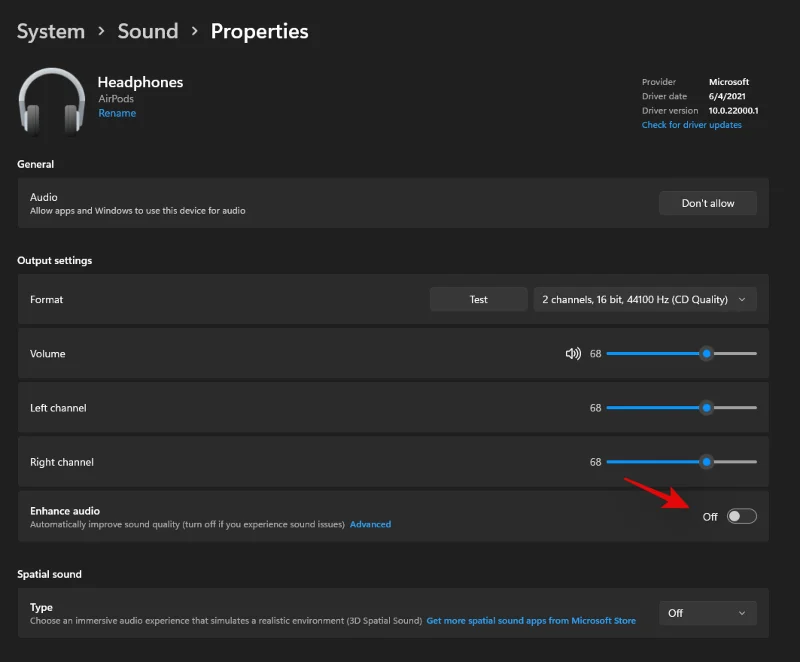Screen dimensions: 800x662
Task: Click the Don't allow audio button
Action: 707,203
